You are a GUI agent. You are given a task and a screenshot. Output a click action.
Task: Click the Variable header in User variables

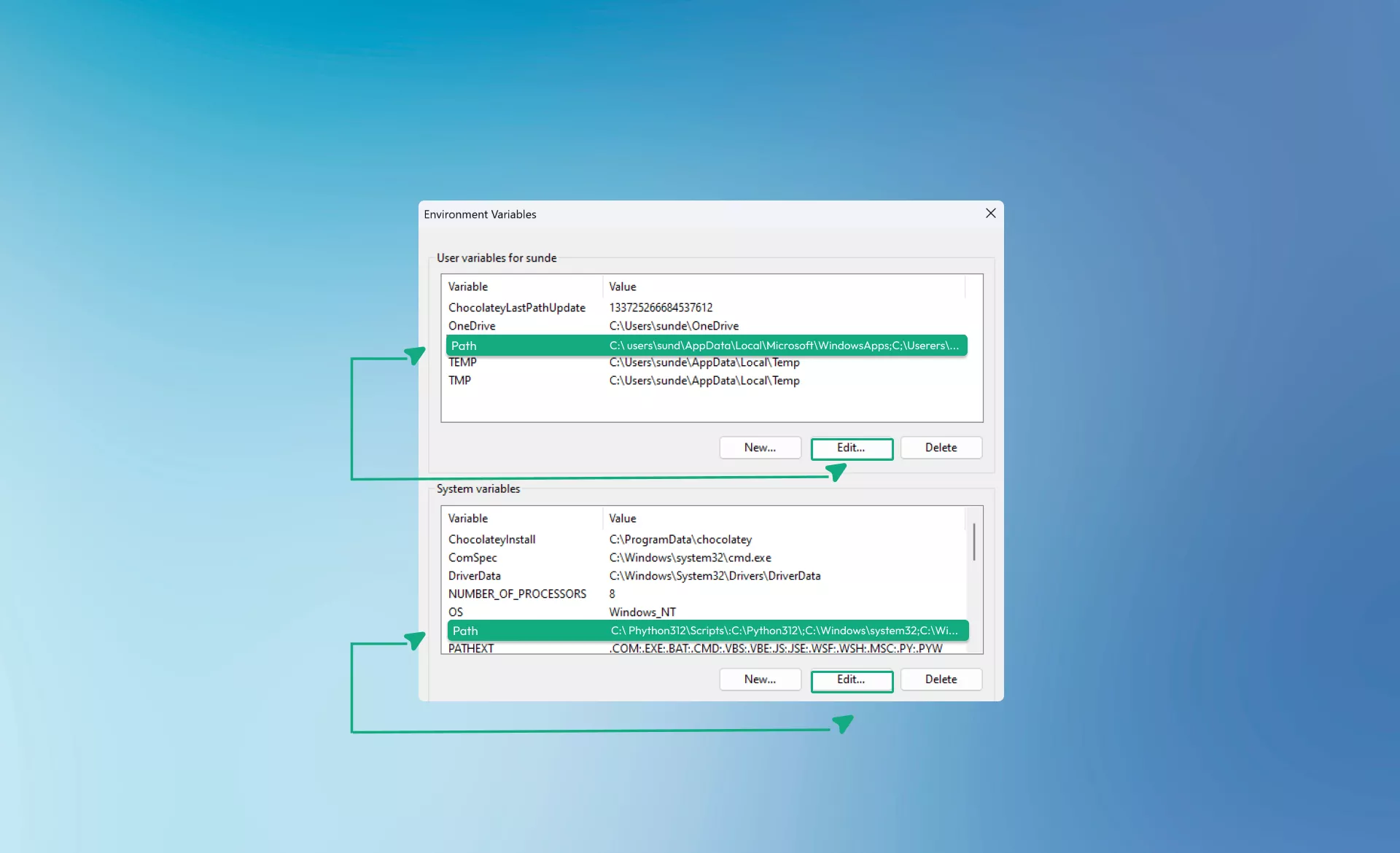(522, 287)
